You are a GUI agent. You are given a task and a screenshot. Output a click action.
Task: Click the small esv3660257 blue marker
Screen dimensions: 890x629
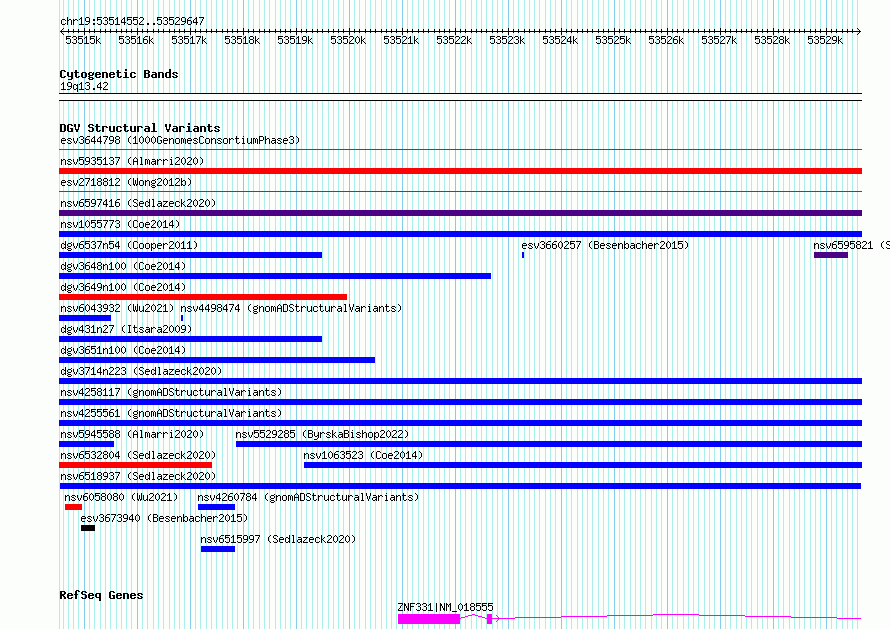point(523,255)
